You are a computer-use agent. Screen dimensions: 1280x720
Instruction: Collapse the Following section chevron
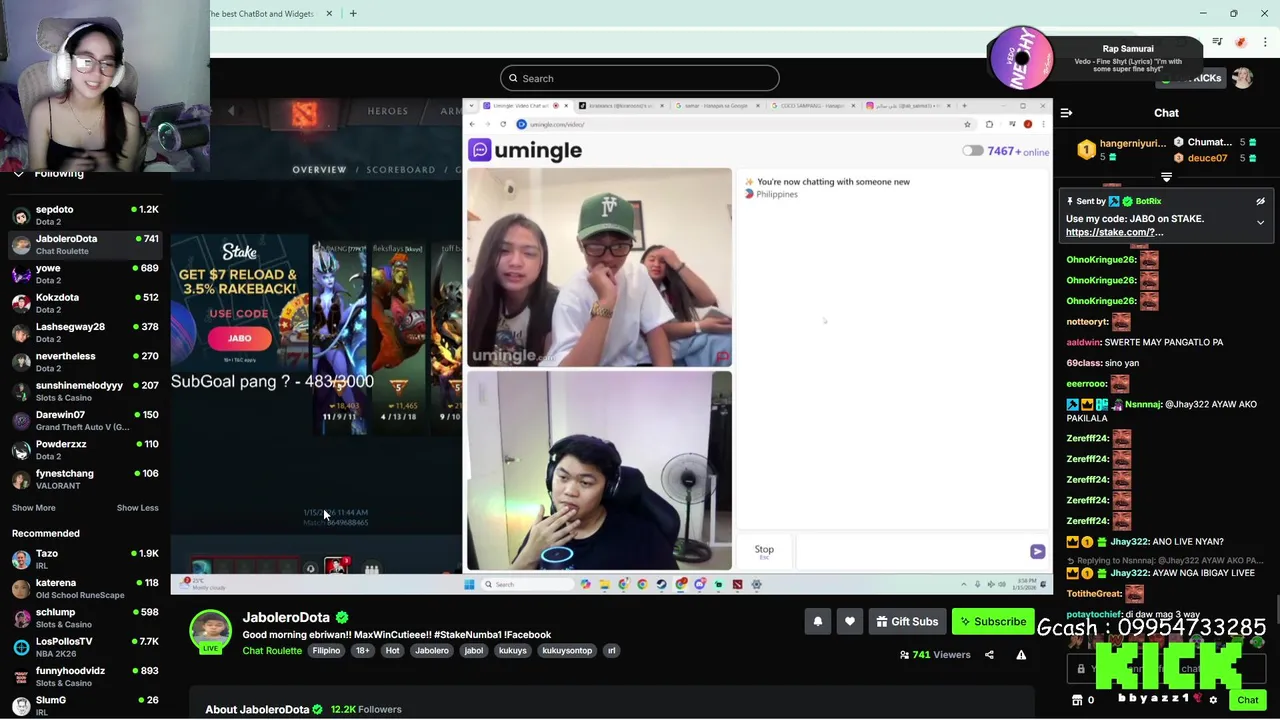pos(18,174)
